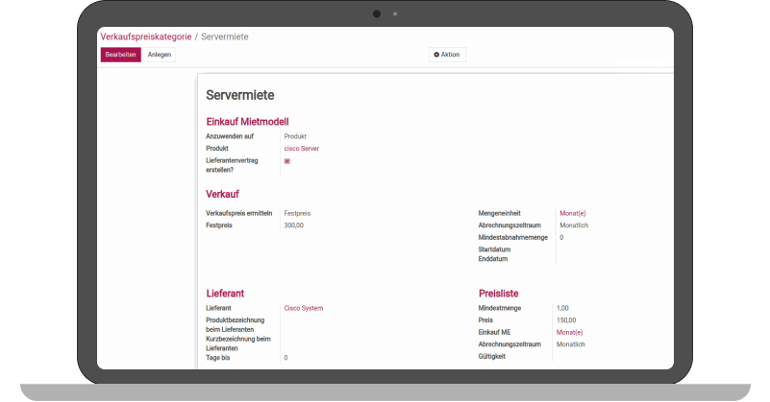The image size is (770, 402).
Task: Click the Monat(e) link under Mengeneinheit
Action: click(572, 213)
